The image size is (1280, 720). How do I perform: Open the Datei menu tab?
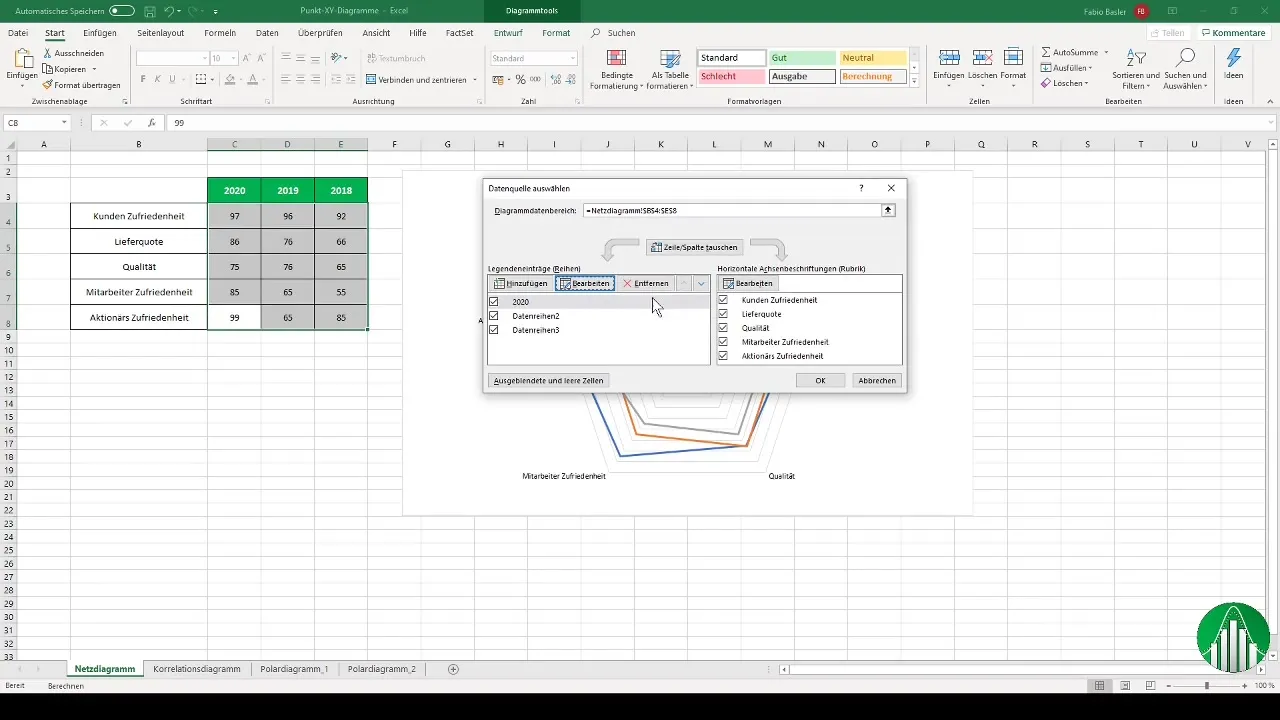[x=18, y=33]
